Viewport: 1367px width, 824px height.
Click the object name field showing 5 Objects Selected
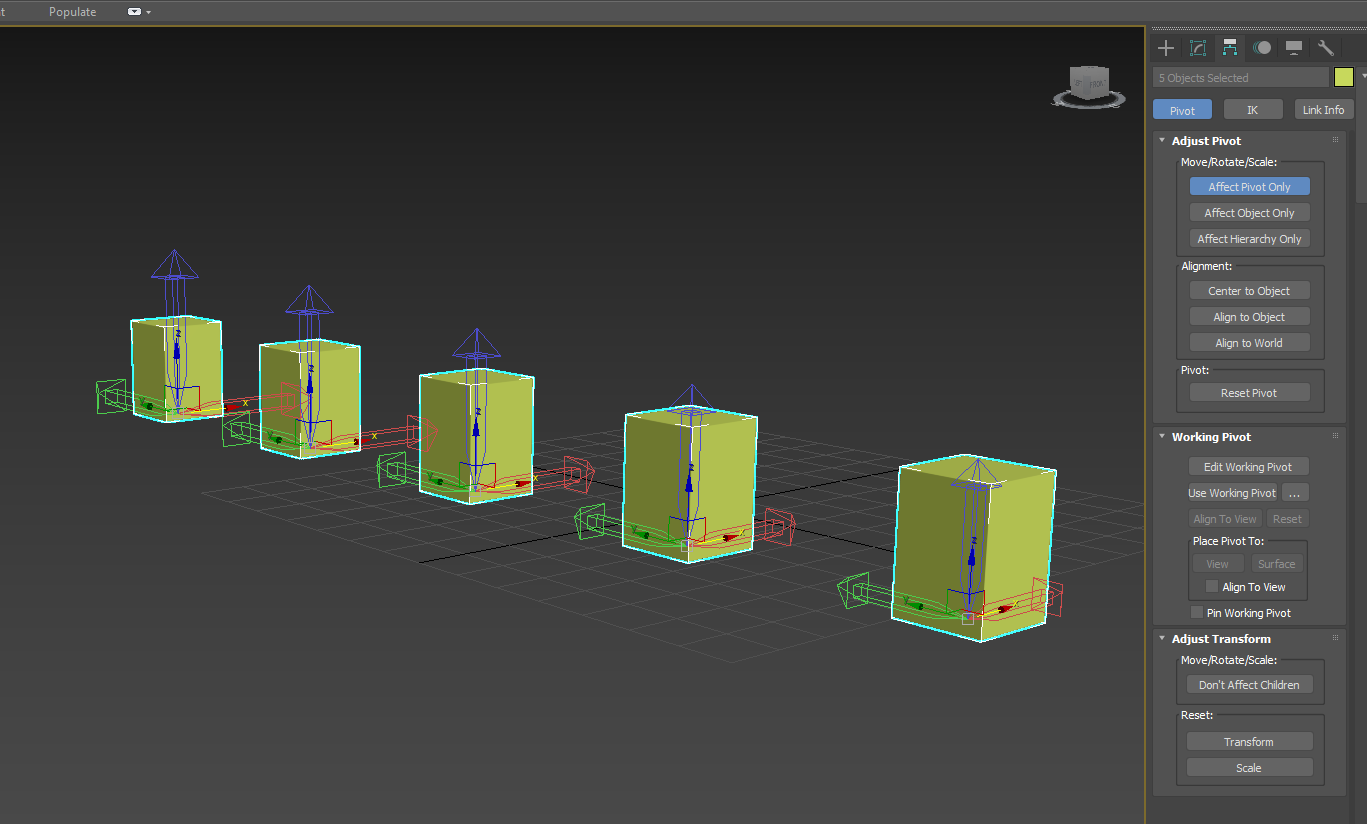1240,77
